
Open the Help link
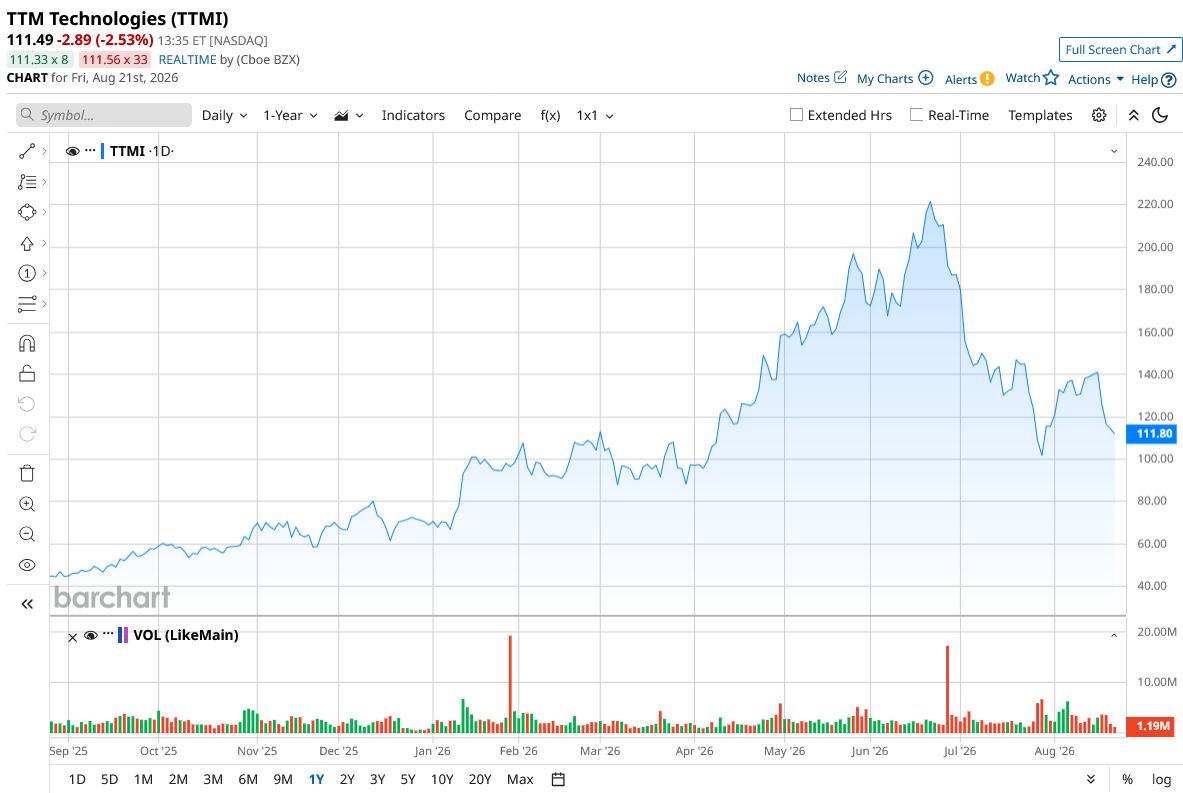1154,79
